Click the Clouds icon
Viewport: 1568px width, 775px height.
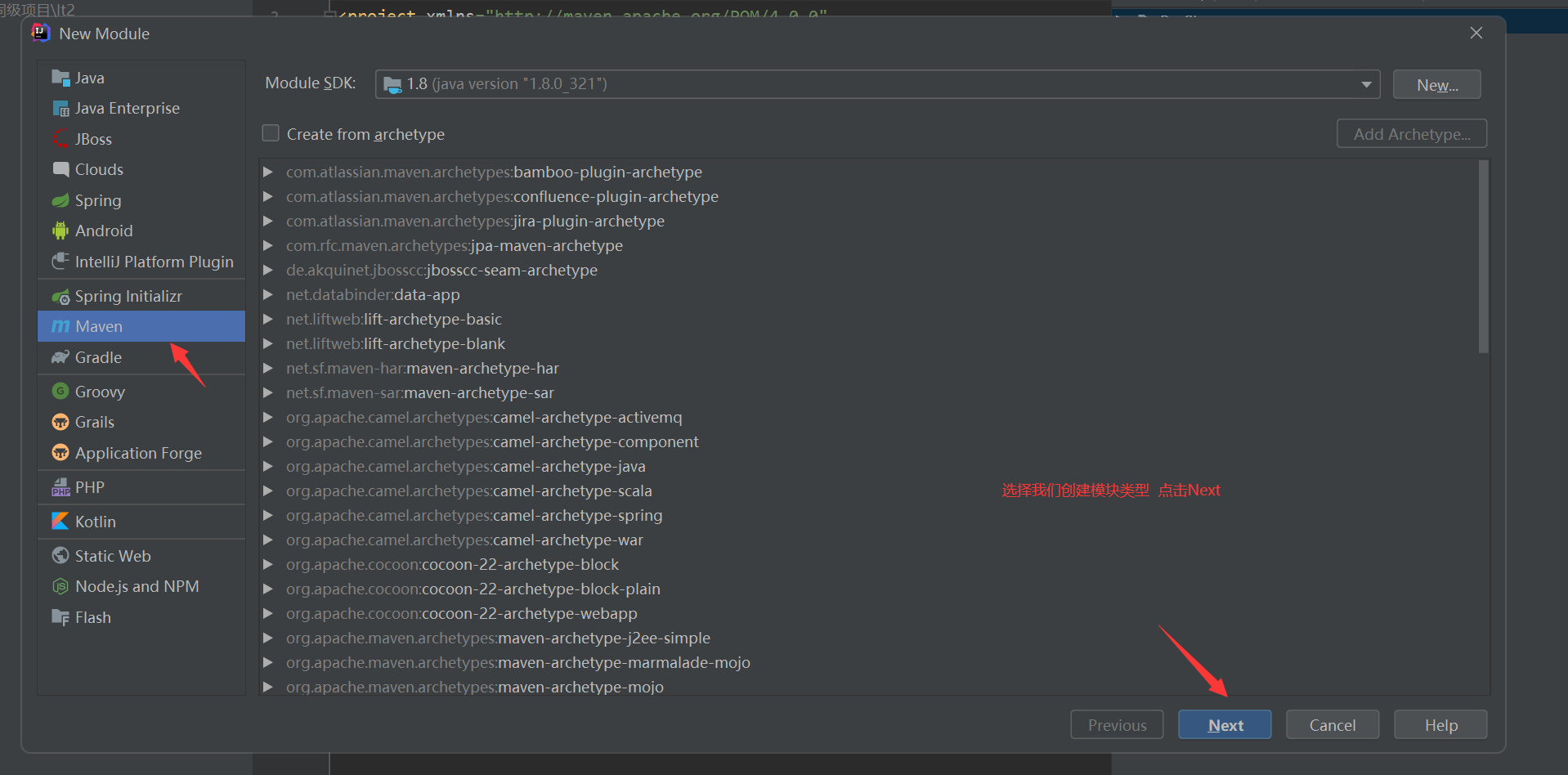point(60,169)
